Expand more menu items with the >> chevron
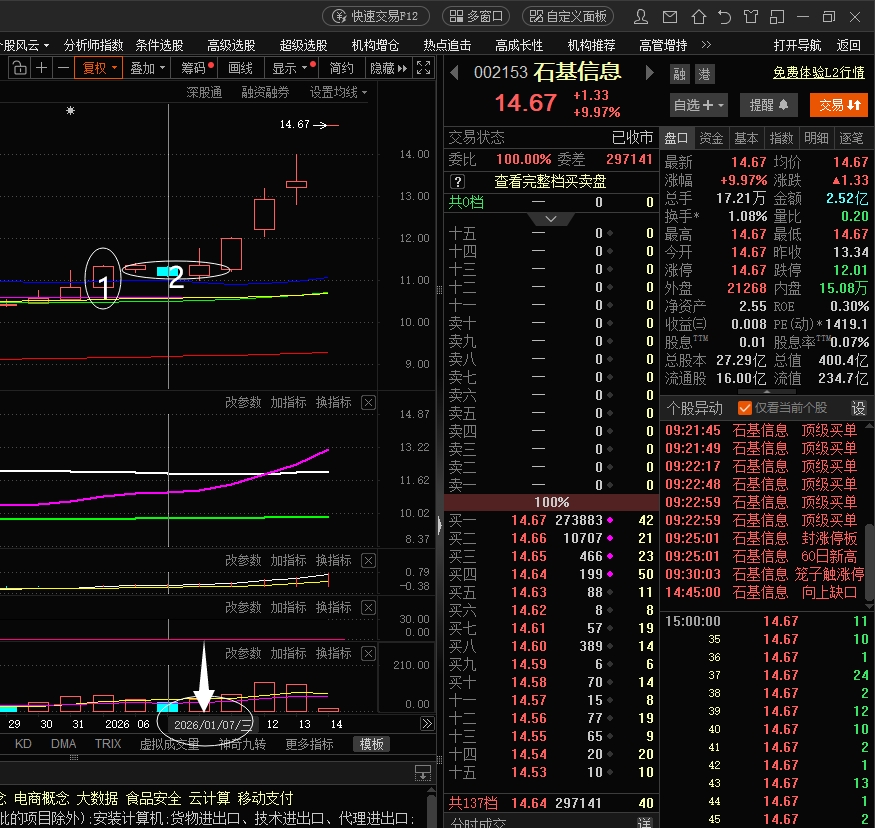Screen dimensions: 875x828 706,45
